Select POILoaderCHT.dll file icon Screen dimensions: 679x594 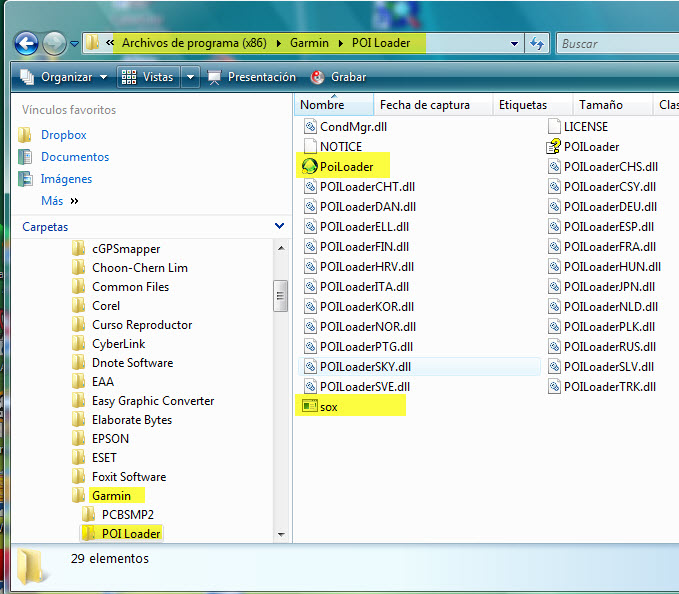[x=310, y=187]
